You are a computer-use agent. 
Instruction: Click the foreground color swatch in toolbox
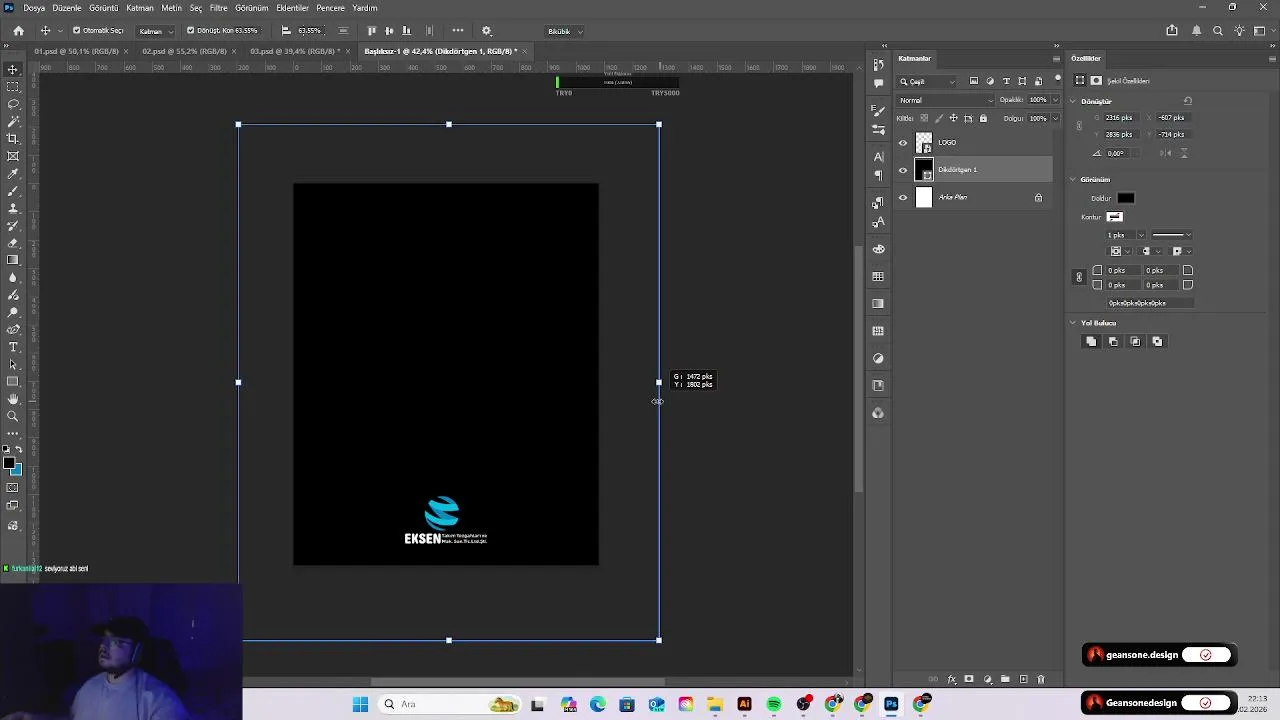click(x=9, y=462)
